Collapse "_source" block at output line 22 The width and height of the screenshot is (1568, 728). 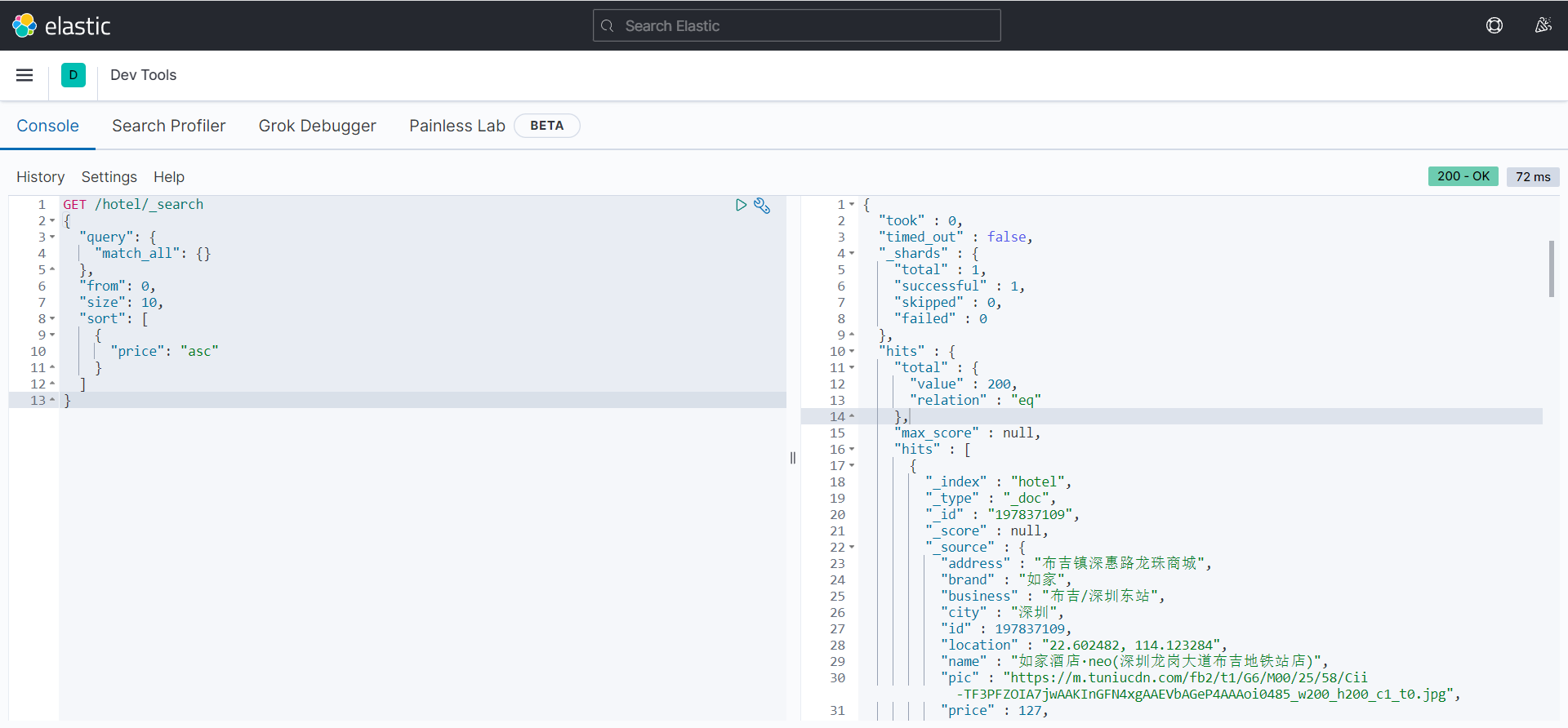(x=852, y=548)
